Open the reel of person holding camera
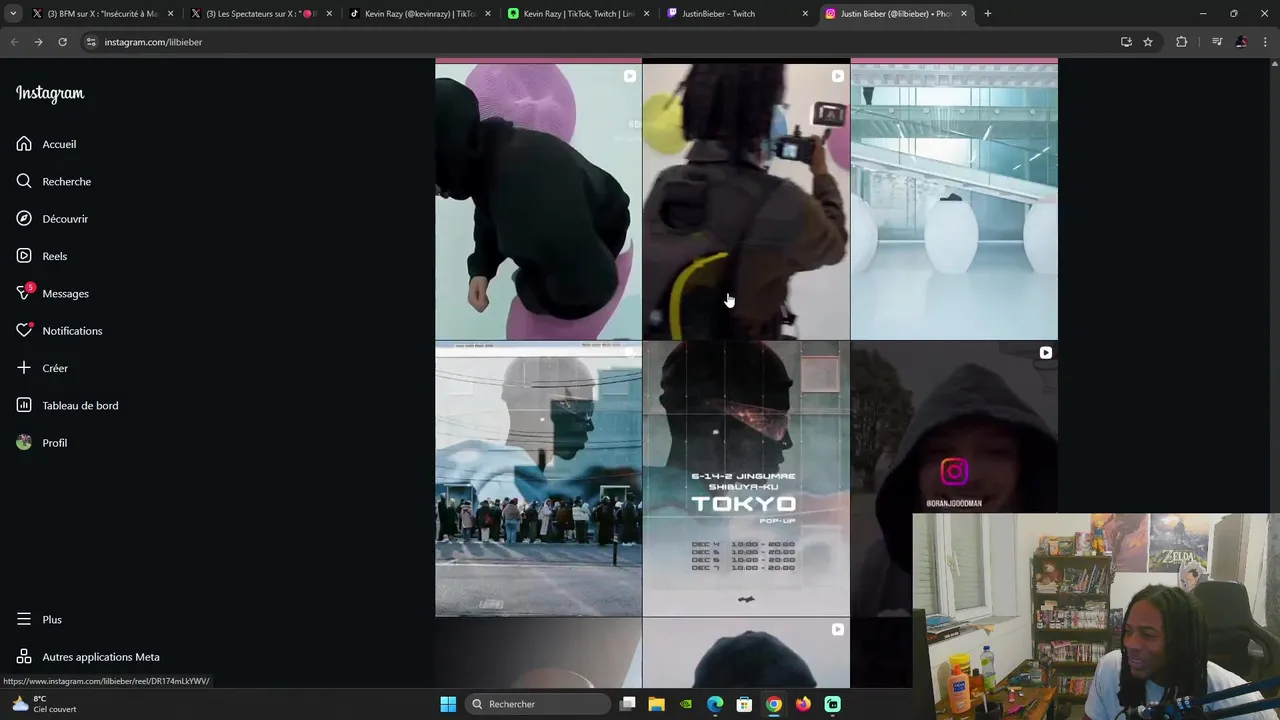 pos(746,202)
